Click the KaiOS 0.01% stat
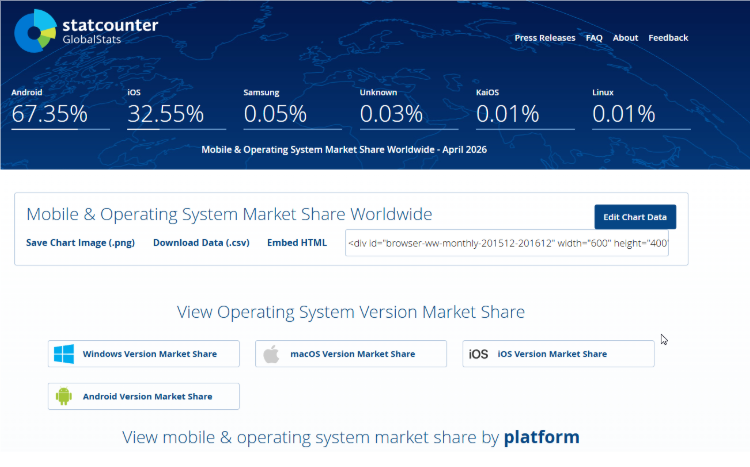Screen dimensions: 750x467 tap(525, 109)
